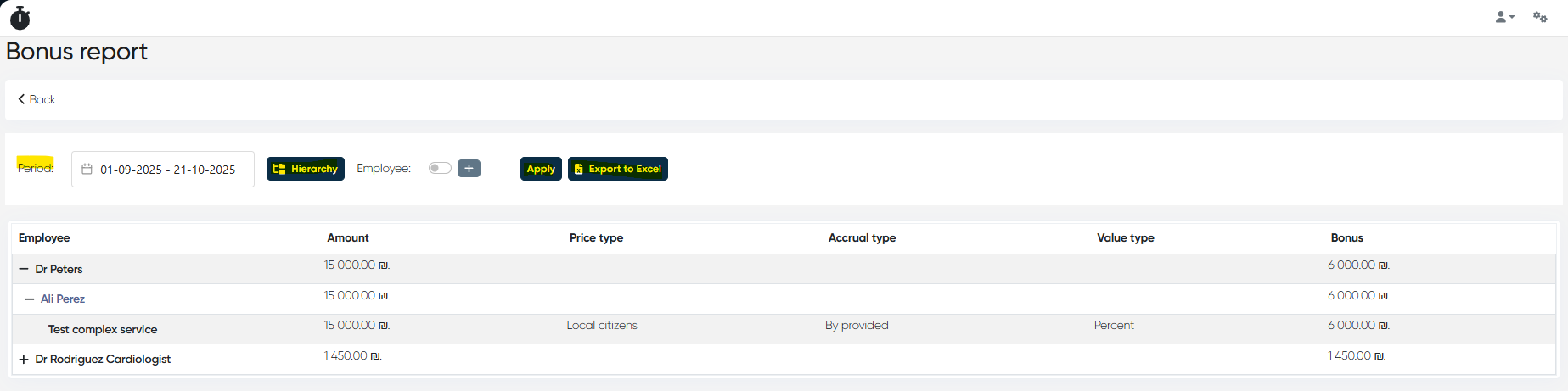The width and height of the screenshot is (1568, 391).
Task: Click the Back arrow chevron
Action: pos(21,99)
